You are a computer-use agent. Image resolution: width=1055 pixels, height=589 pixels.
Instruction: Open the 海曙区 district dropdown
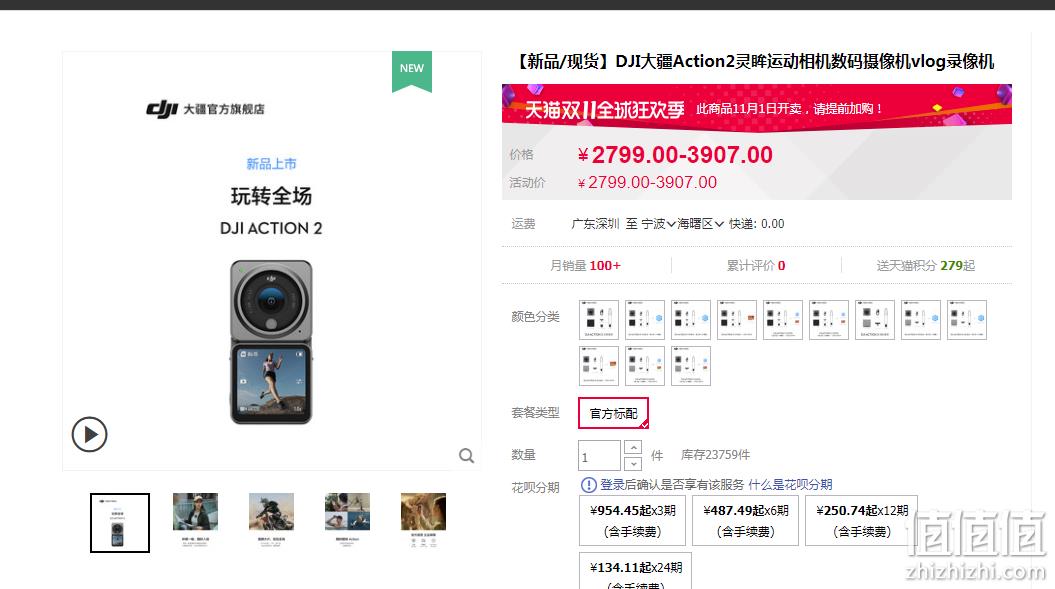700,224
